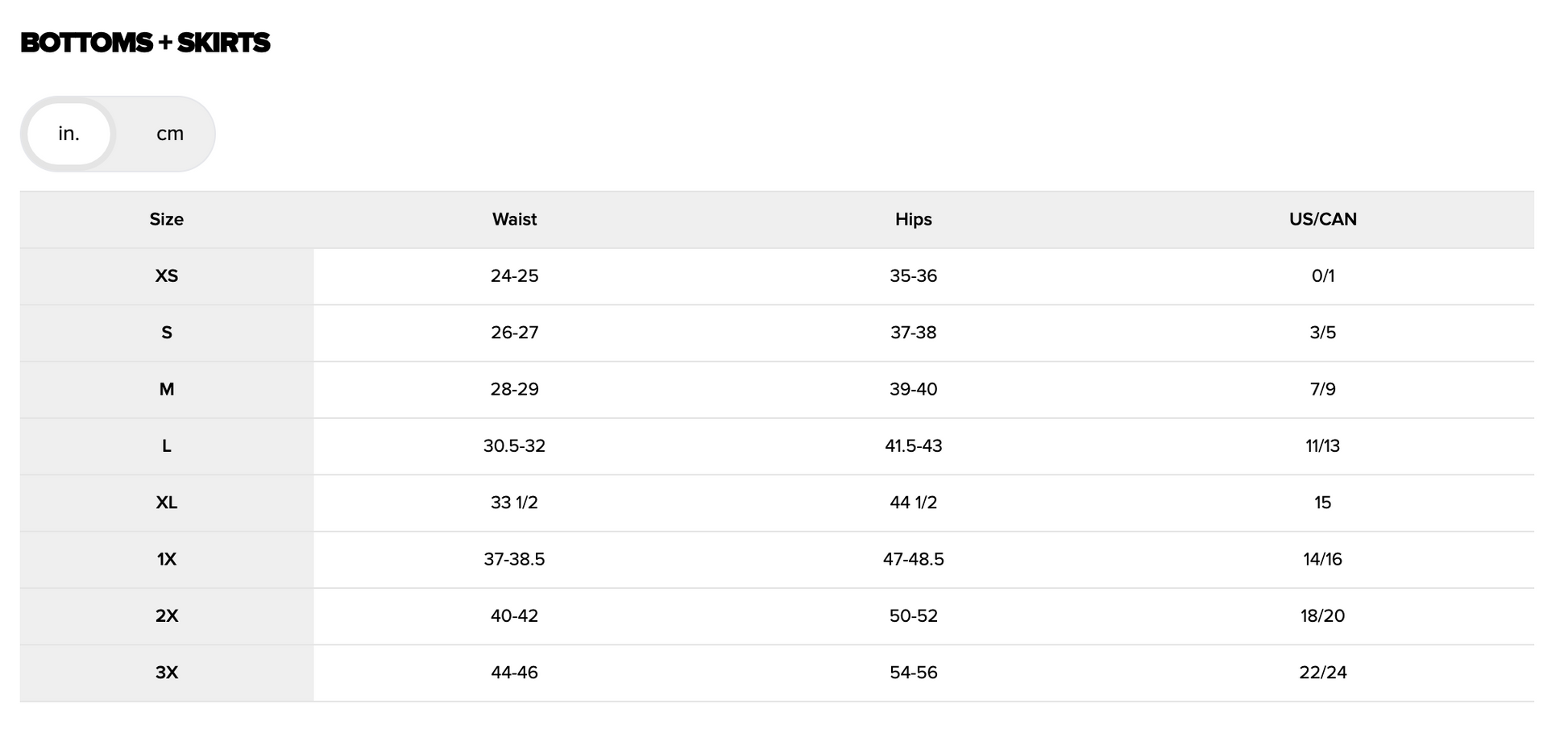
Task: Click the Size column header
Action: 166,219
